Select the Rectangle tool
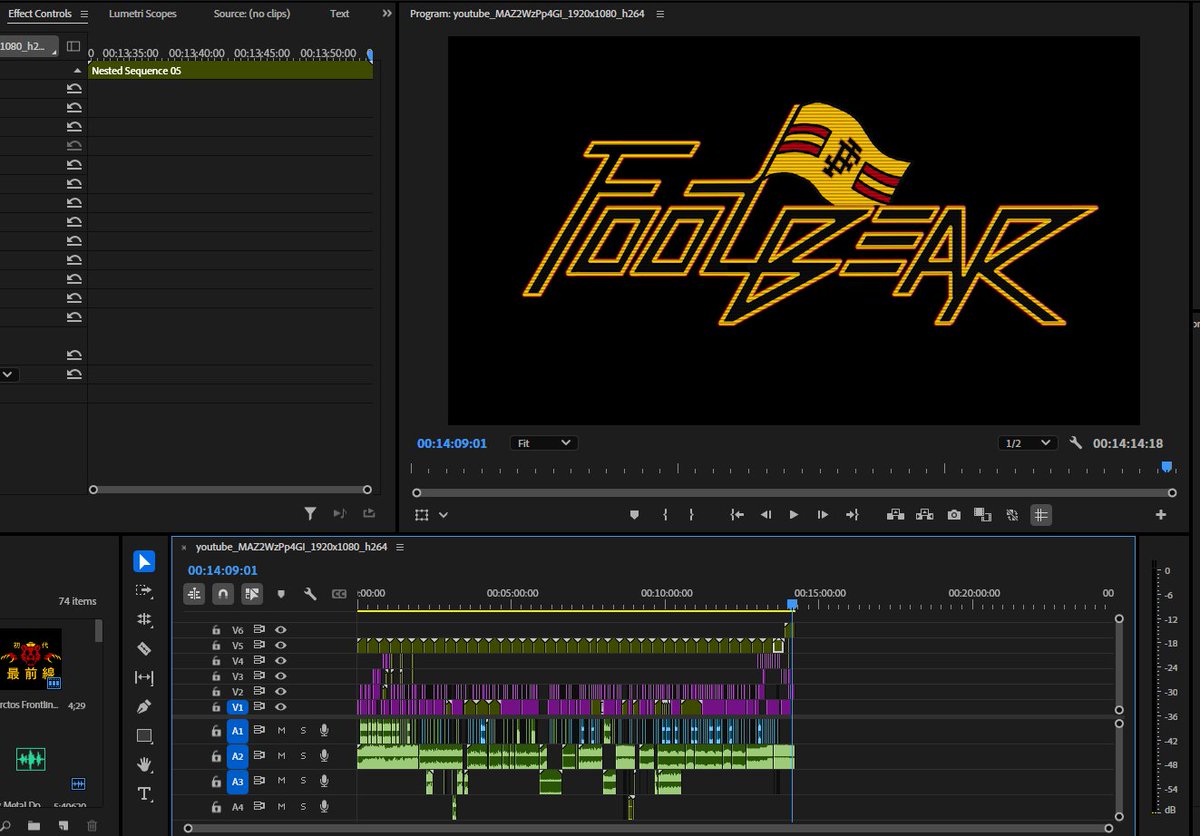The image size is (1200, 836). (x=144, y=736)
